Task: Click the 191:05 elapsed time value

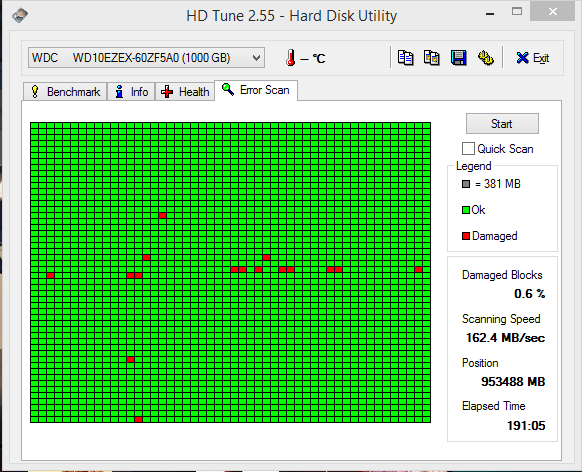Action: pyautogui.click(x=526, y=426)
